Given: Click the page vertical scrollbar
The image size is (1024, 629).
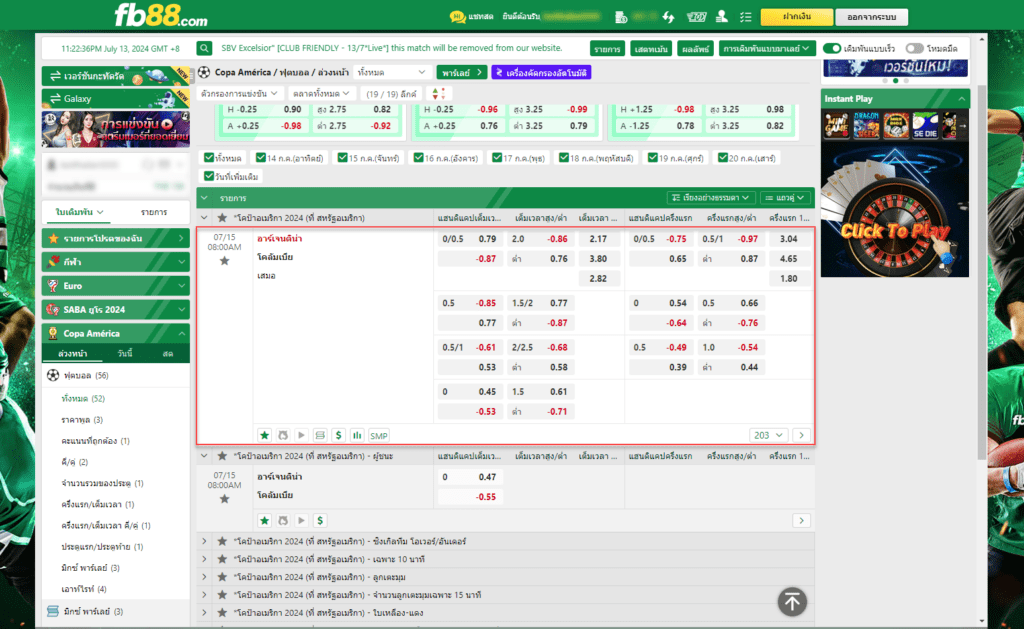Looking at the screenshot, I should (x=982, y=272).
